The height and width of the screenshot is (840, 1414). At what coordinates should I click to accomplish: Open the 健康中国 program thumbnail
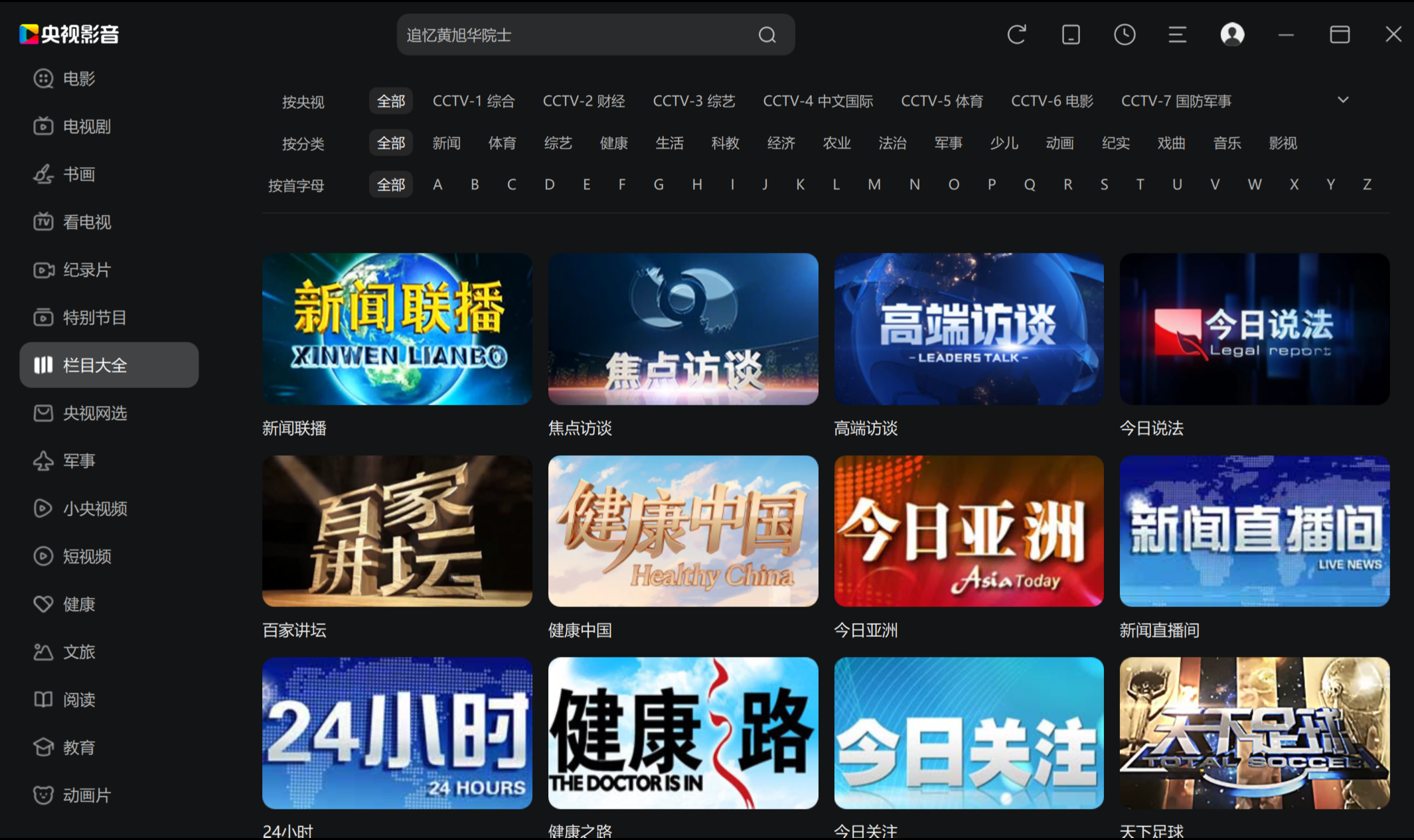(x=683, y=531)
